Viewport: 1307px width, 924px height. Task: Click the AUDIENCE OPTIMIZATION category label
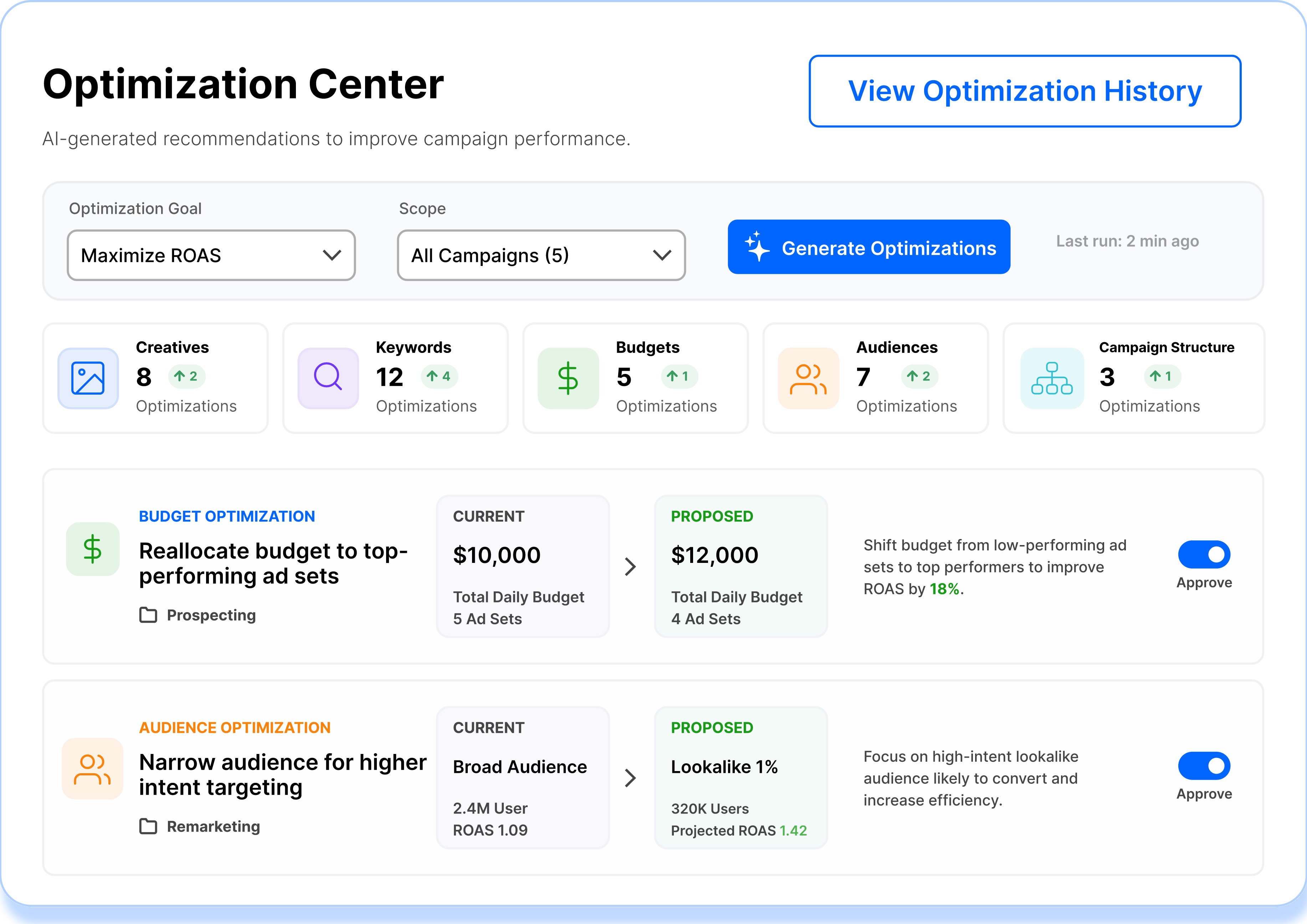(235, 728)
